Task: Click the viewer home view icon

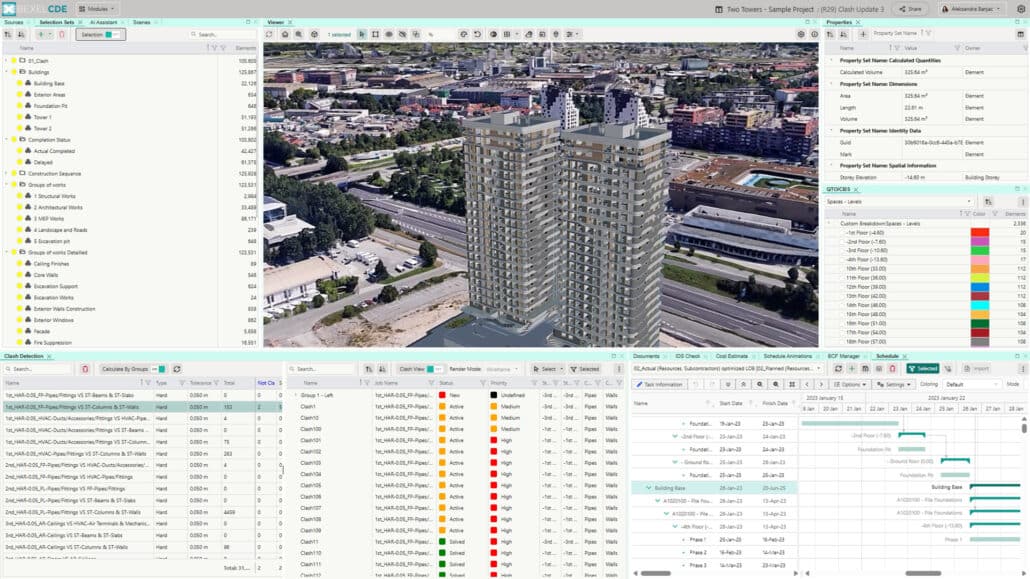Action: (x=284, y=34)
